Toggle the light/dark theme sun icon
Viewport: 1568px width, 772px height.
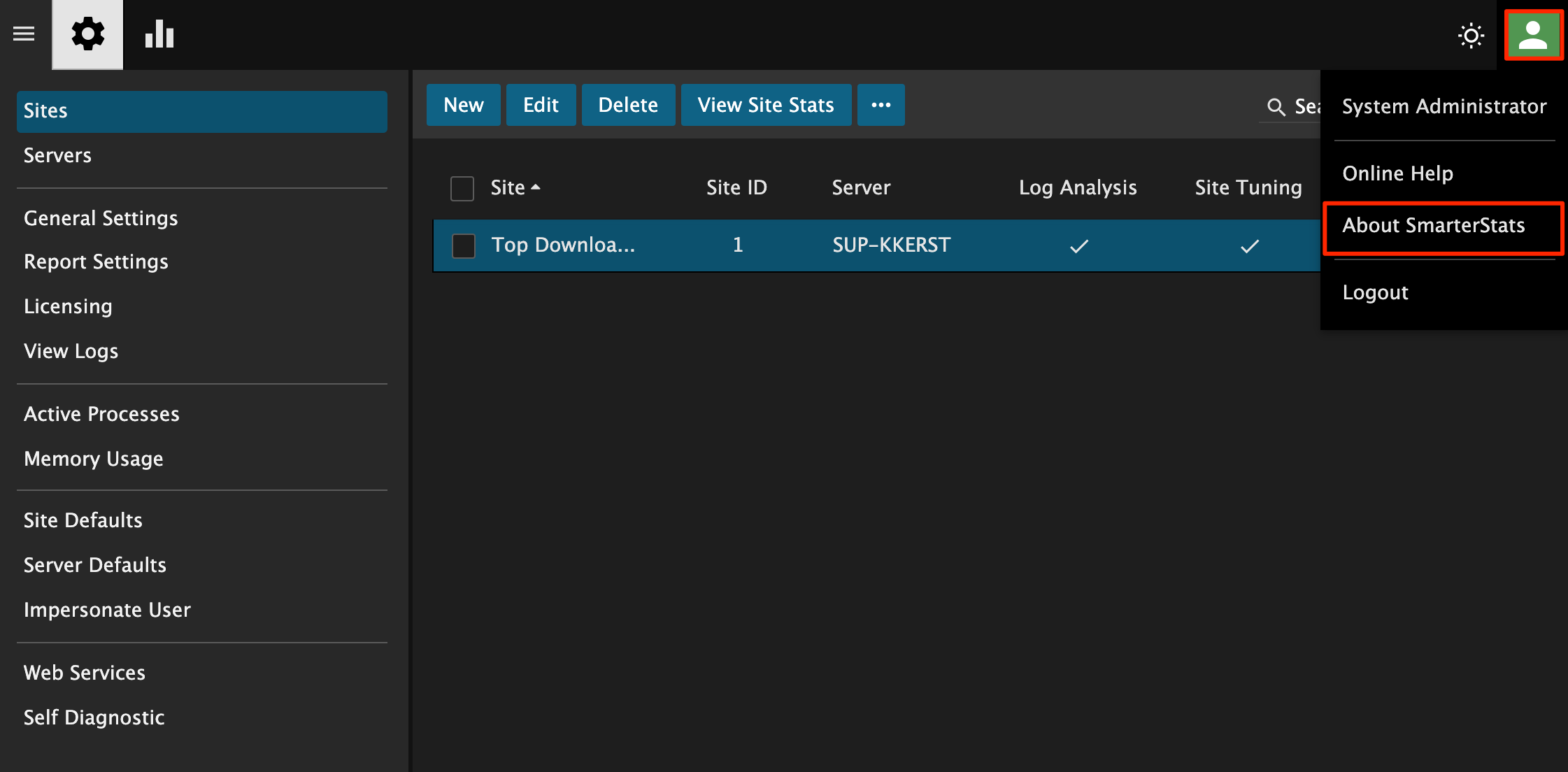click(x=1471, y=35)
